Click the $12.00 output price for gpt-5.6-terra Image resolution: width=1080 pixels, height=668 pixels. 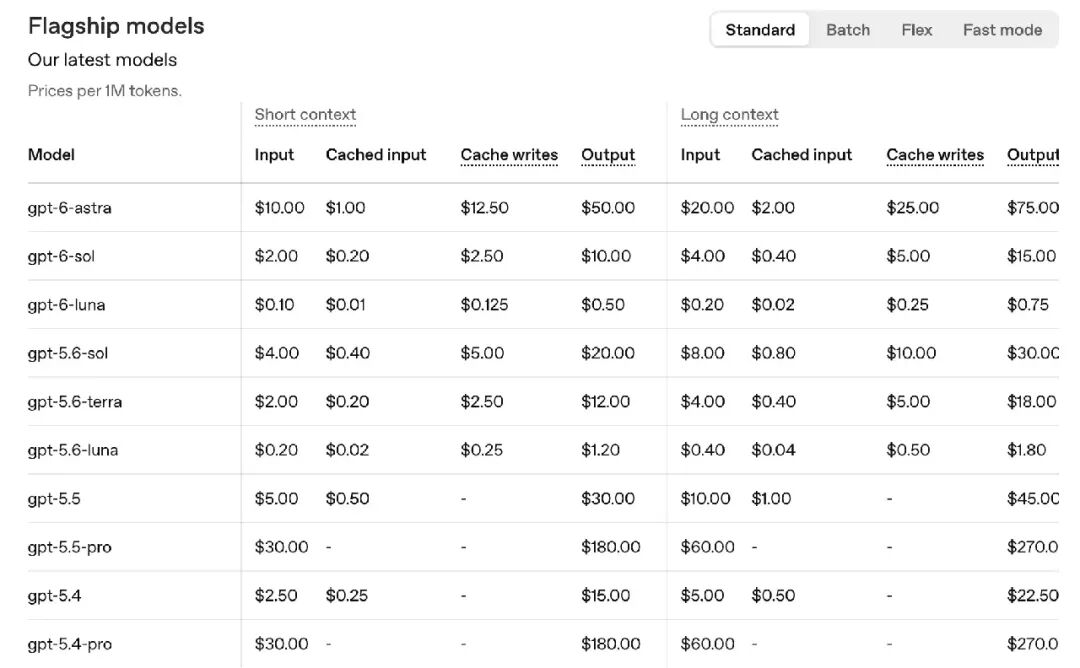[605, 401]
